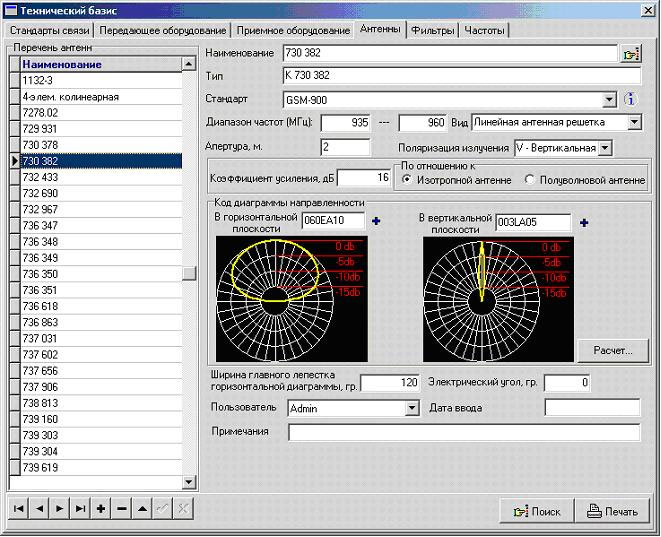Click the edit record up-triangle button

[142, 509]
